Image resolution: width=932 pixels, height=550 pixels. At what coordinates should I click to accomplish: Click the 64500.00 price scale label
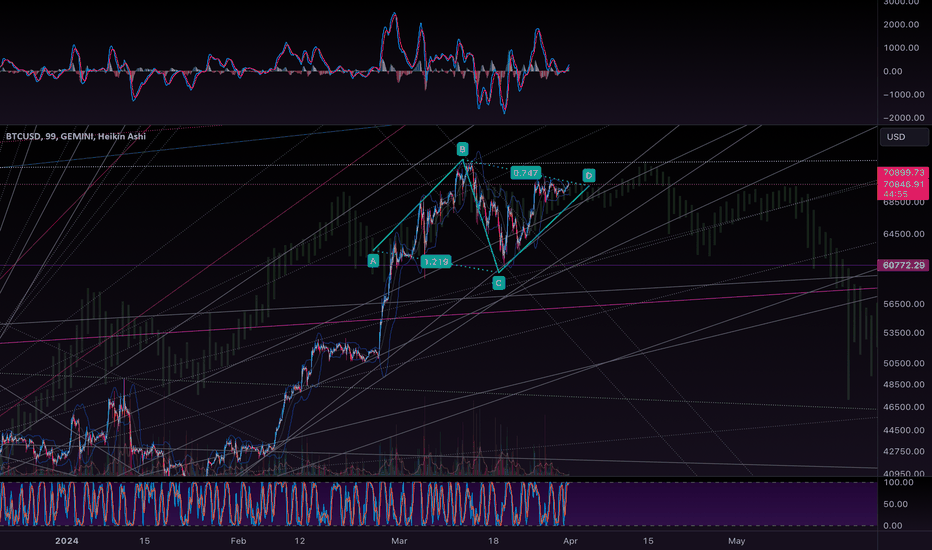coord(903,234)
